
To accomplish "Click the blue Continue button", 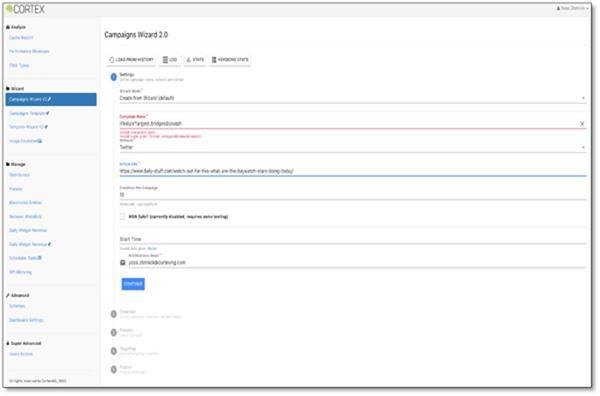I will [x=133, y=284].
